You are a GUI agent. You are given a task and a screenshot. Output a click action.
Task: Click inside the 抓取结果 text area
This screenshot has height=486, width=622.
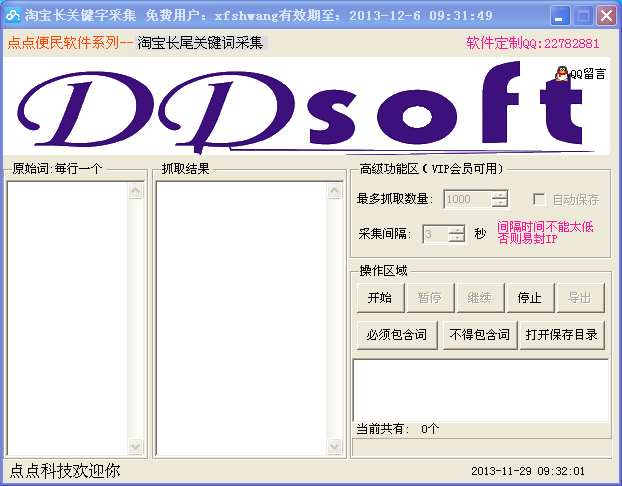(x=242, y=319)
